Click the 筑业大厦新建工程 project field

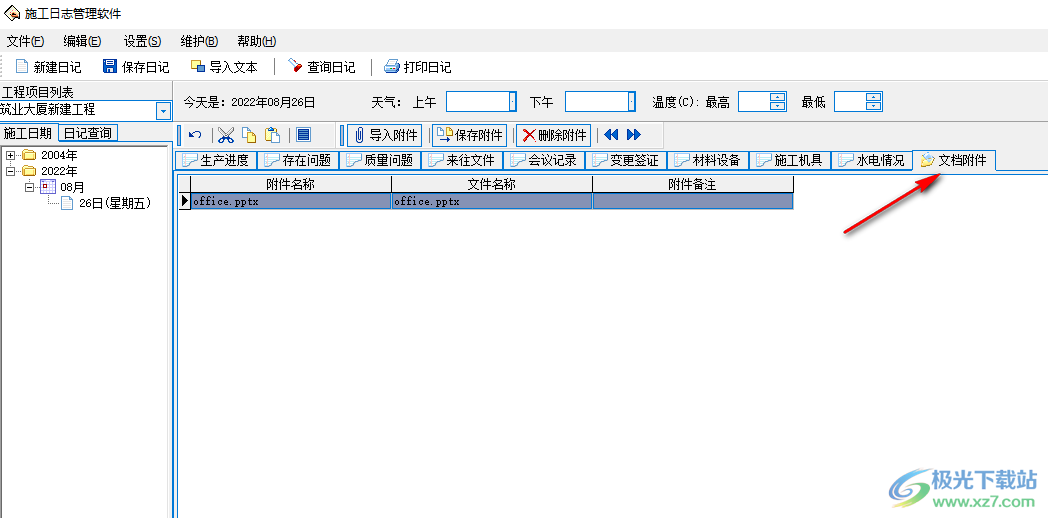[x=78, y=110]
